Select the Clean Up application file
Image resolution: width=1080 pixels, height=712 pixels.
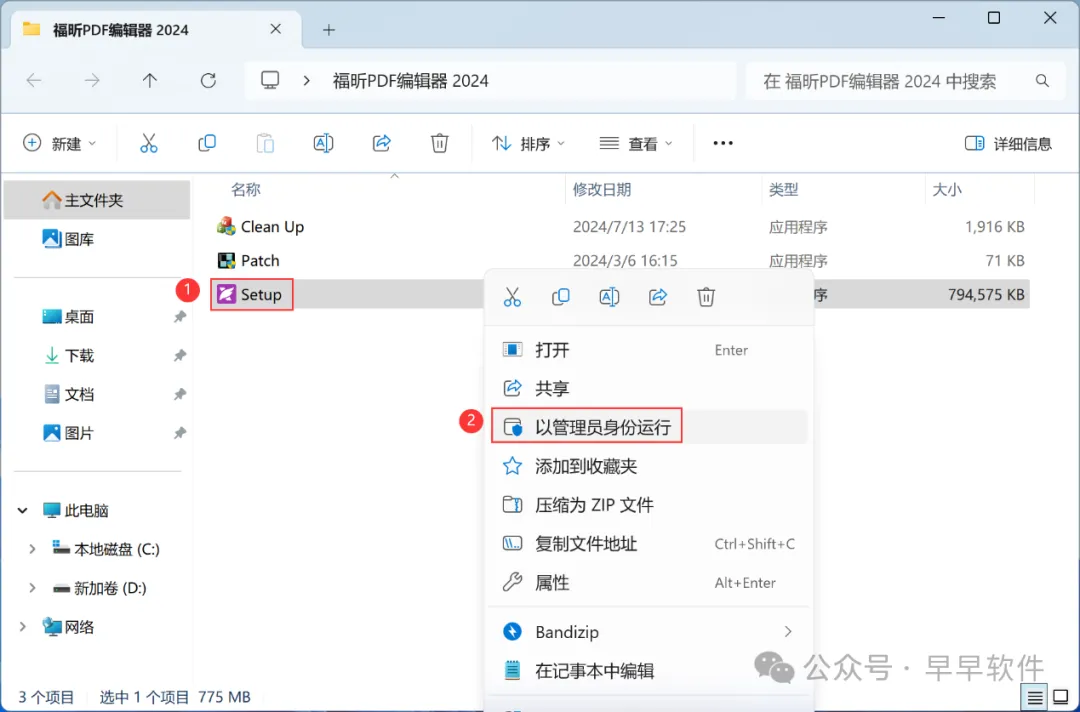coord(260,227)
